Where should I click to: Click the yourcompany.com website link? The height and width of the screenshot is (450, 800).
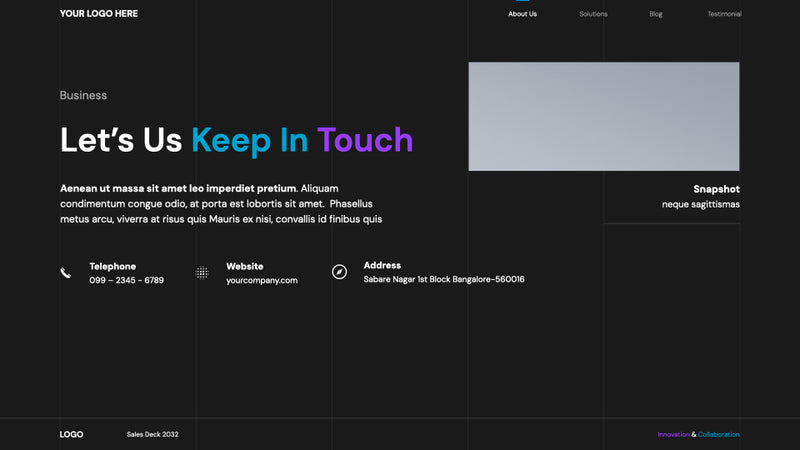coord(262,280)
